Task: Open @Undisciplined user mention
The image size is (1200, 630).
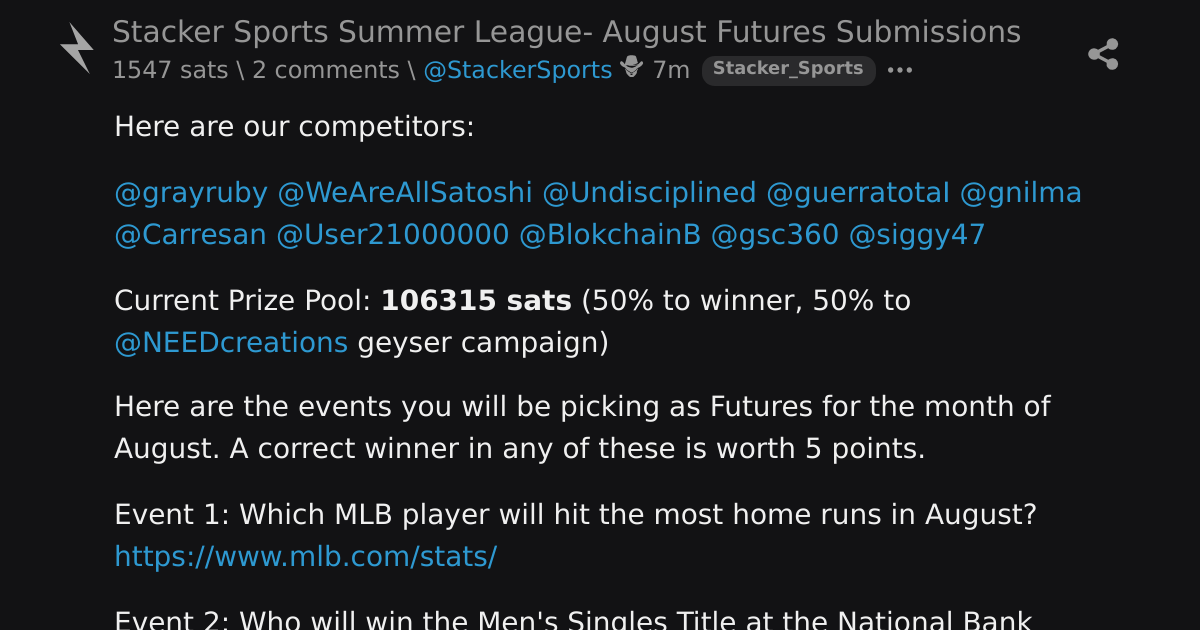Action: 649,193
